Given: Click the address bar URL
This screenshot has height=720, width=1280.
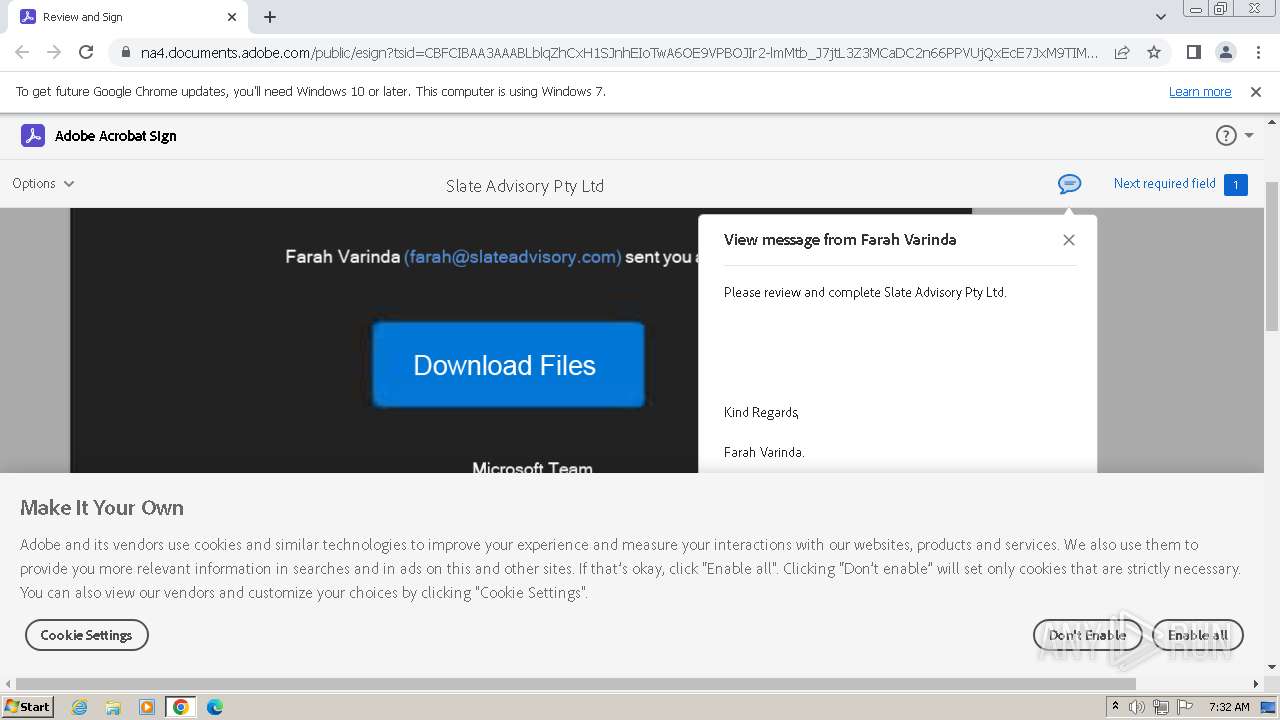Looking at the screenshot, I should tap(619, 53).
